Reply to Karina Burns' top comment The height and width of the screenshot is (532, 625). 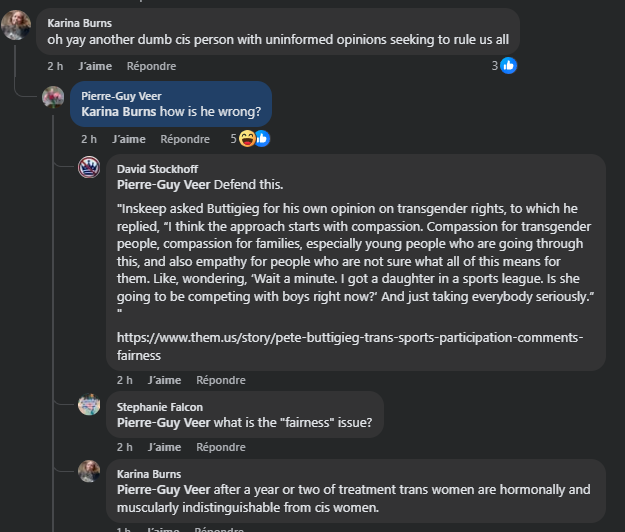point(151,66)
